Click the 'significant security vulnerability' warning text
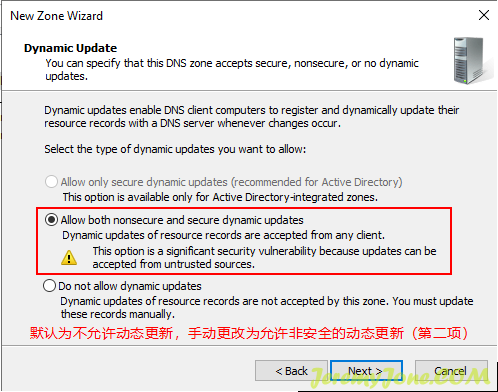Viewport: 498px width, 392px height. click(264, 257)
